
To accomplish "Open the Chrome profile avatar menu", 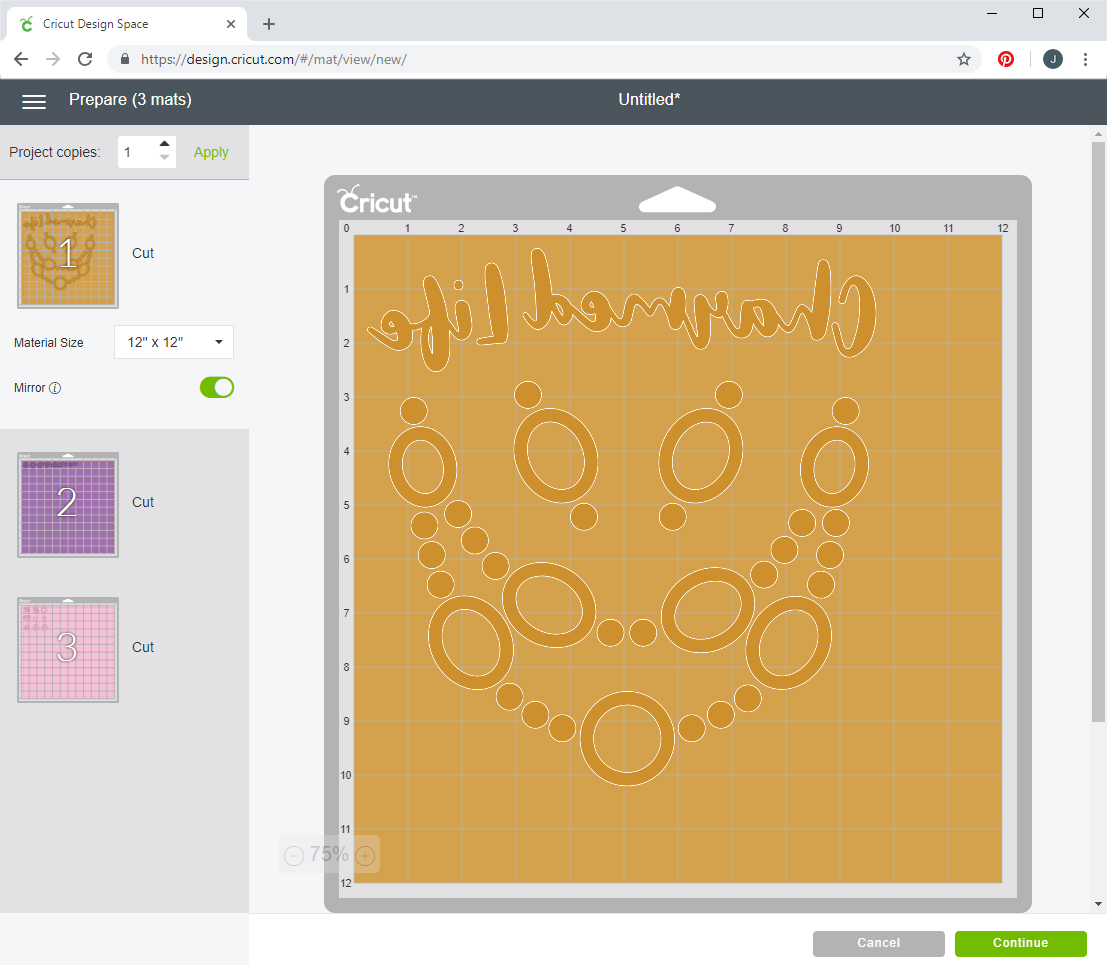I will pos(1053,59).
